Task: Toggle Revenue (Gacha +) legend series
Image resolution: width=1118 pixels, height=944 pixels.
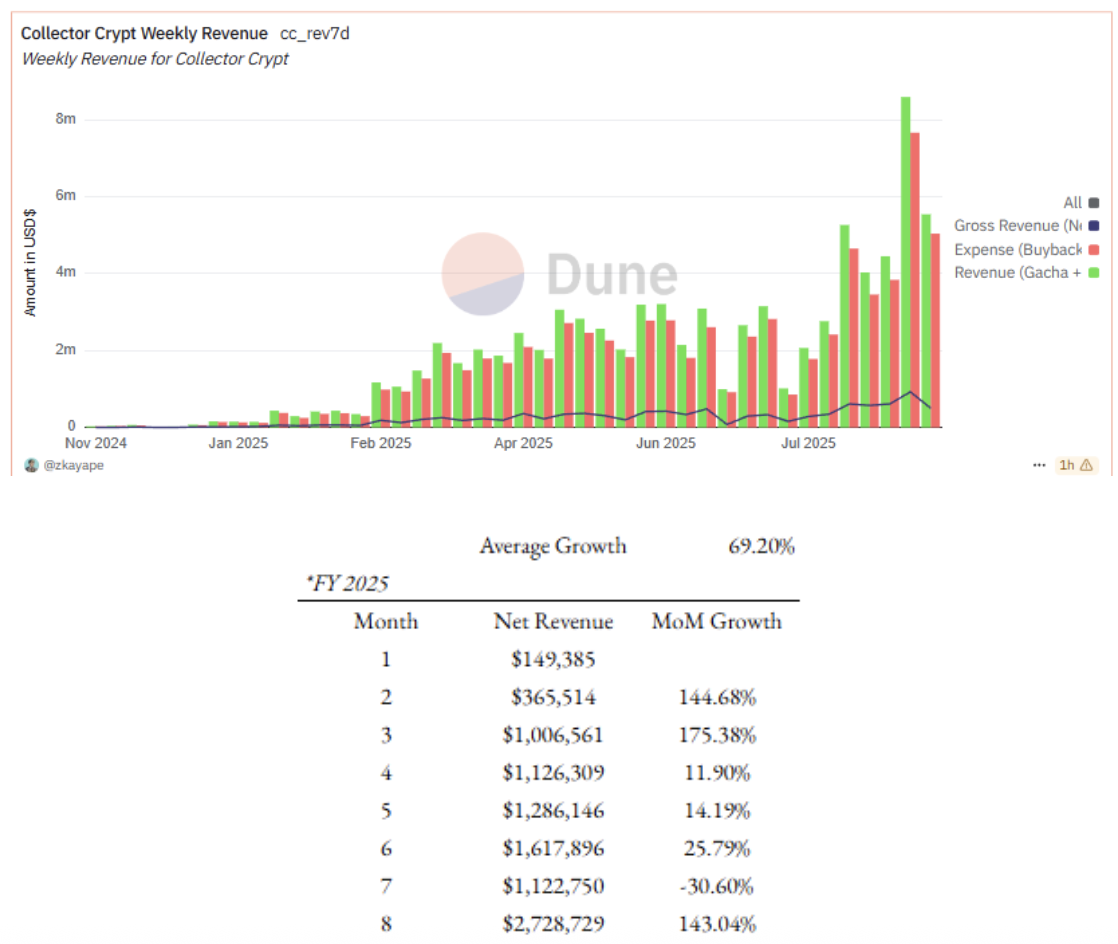Action: point(1026,272)
